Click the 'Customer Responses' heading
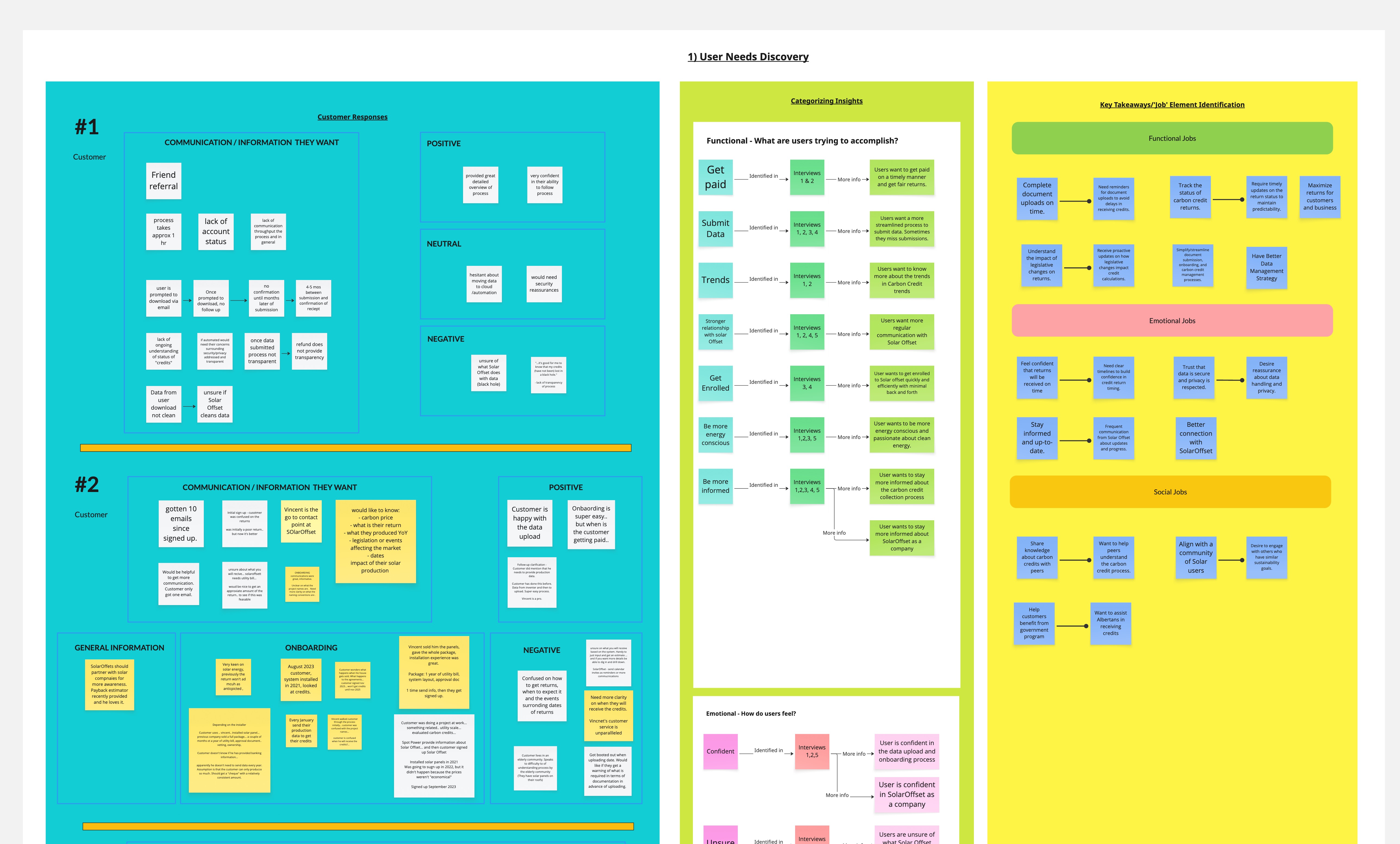The width and height of the screenshot is (1400, 844). click(352, 117)
